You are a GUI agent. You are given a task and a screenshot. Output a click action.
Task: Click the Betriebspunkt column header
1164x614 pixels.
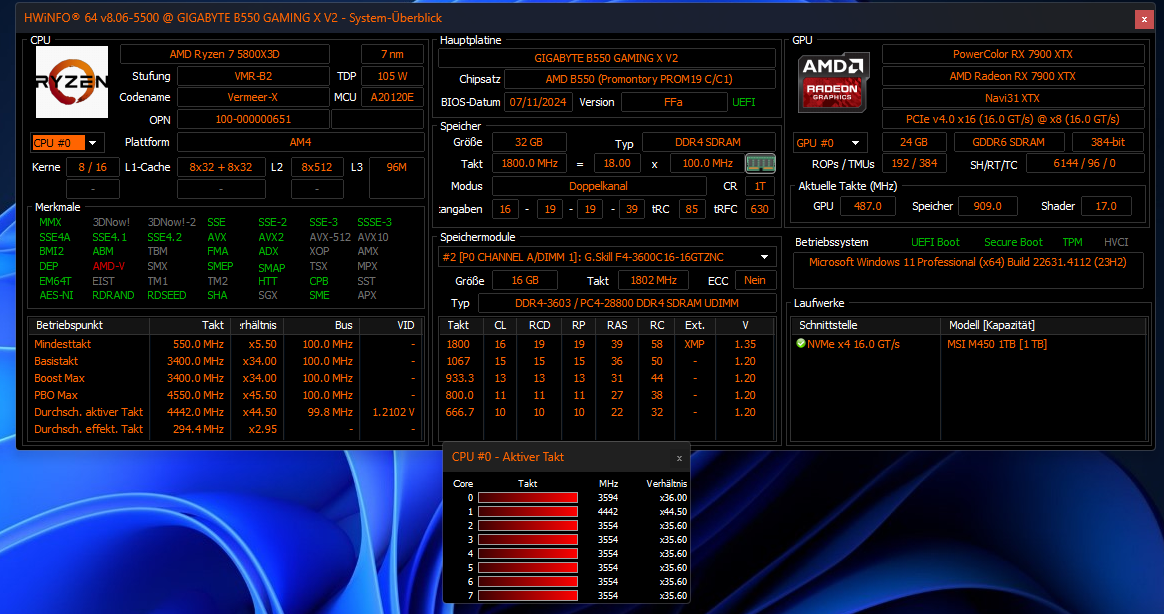89,325
